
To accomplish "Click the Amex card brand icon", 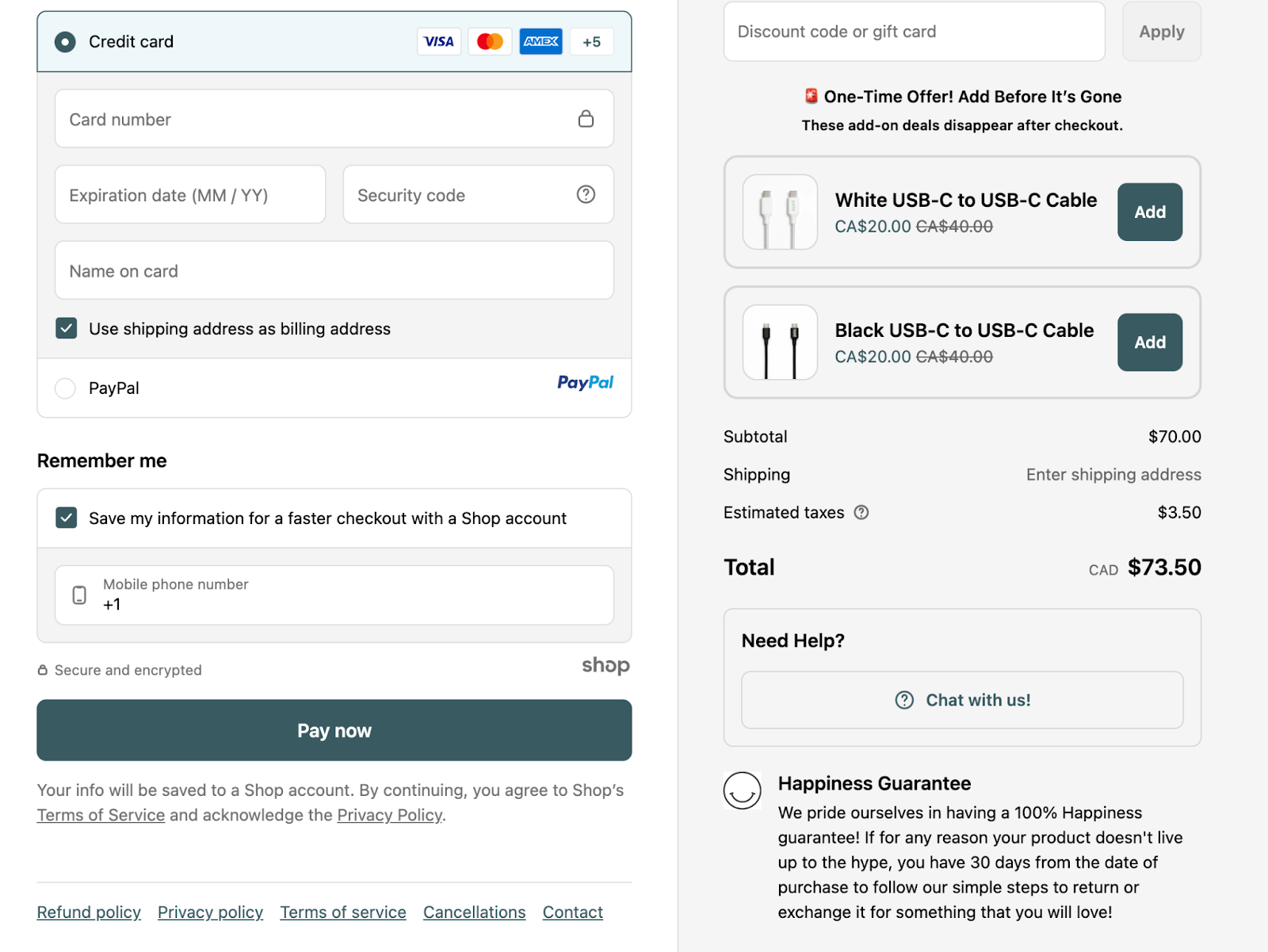I will pyautogui.click(x=540, y=41).
